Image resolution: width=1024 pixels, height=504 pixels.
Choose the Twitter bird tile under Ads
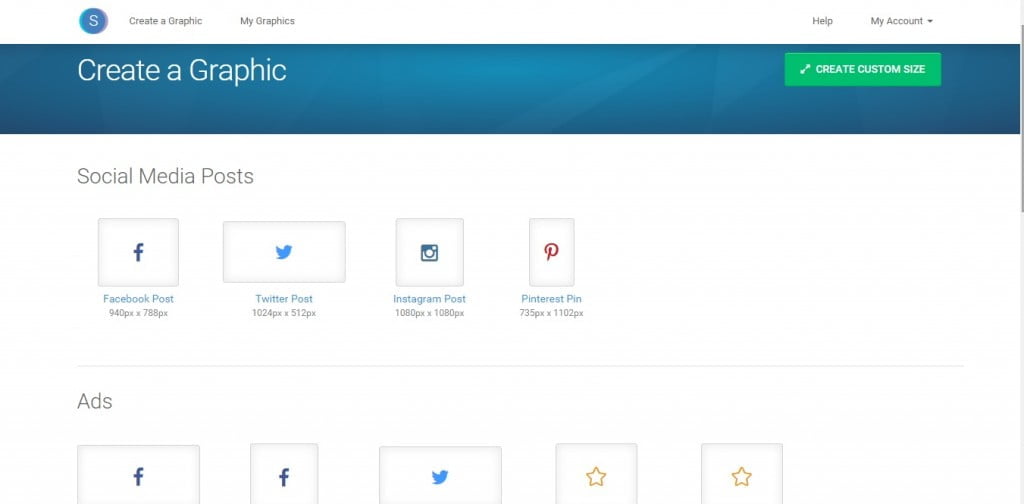[x=440, y=476]
